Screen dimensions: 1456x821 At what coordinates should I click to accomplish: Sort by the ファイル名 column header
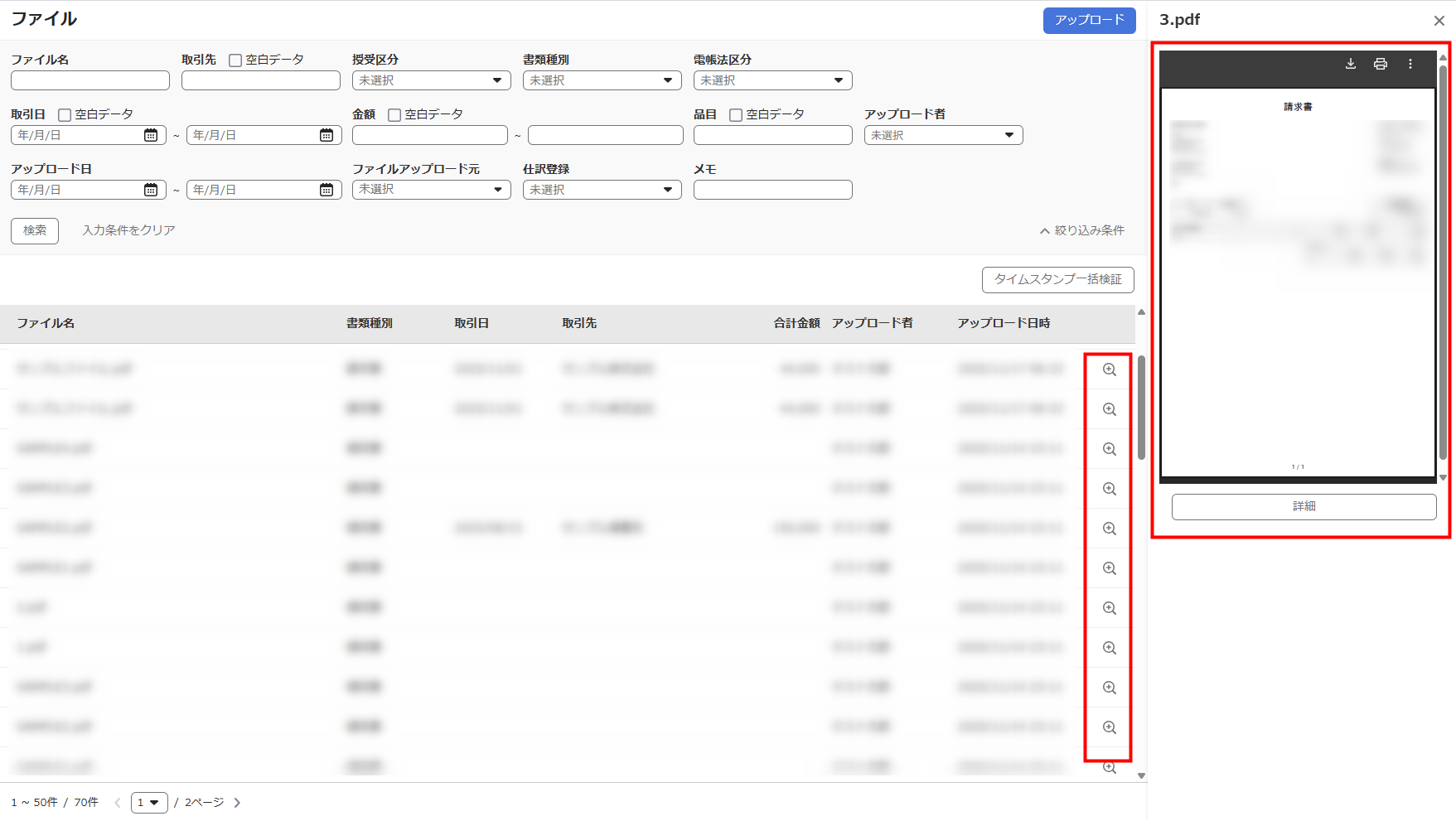tap(46, 323)
